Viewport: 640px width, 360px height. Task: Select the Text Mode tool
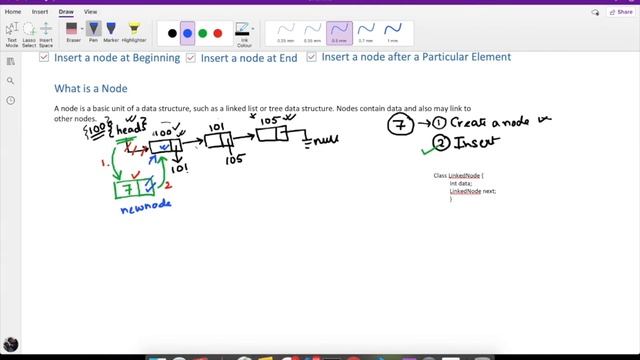point(12,34)
